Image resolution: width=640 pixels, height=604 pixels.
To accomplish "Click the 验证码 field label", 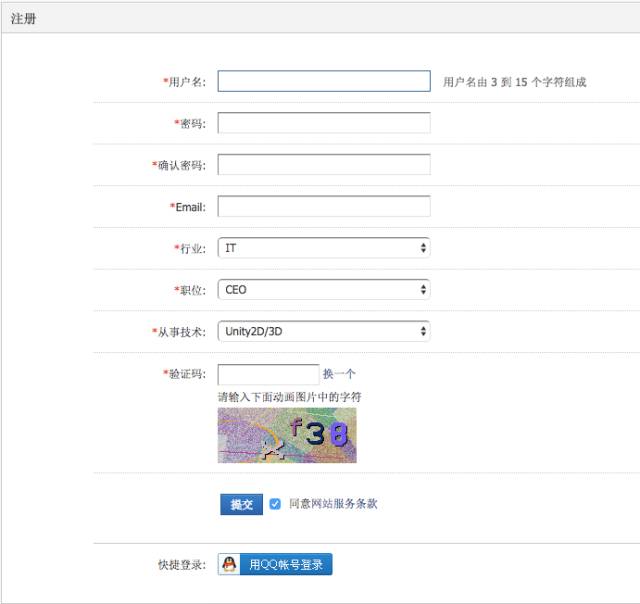I will (186, 375).
